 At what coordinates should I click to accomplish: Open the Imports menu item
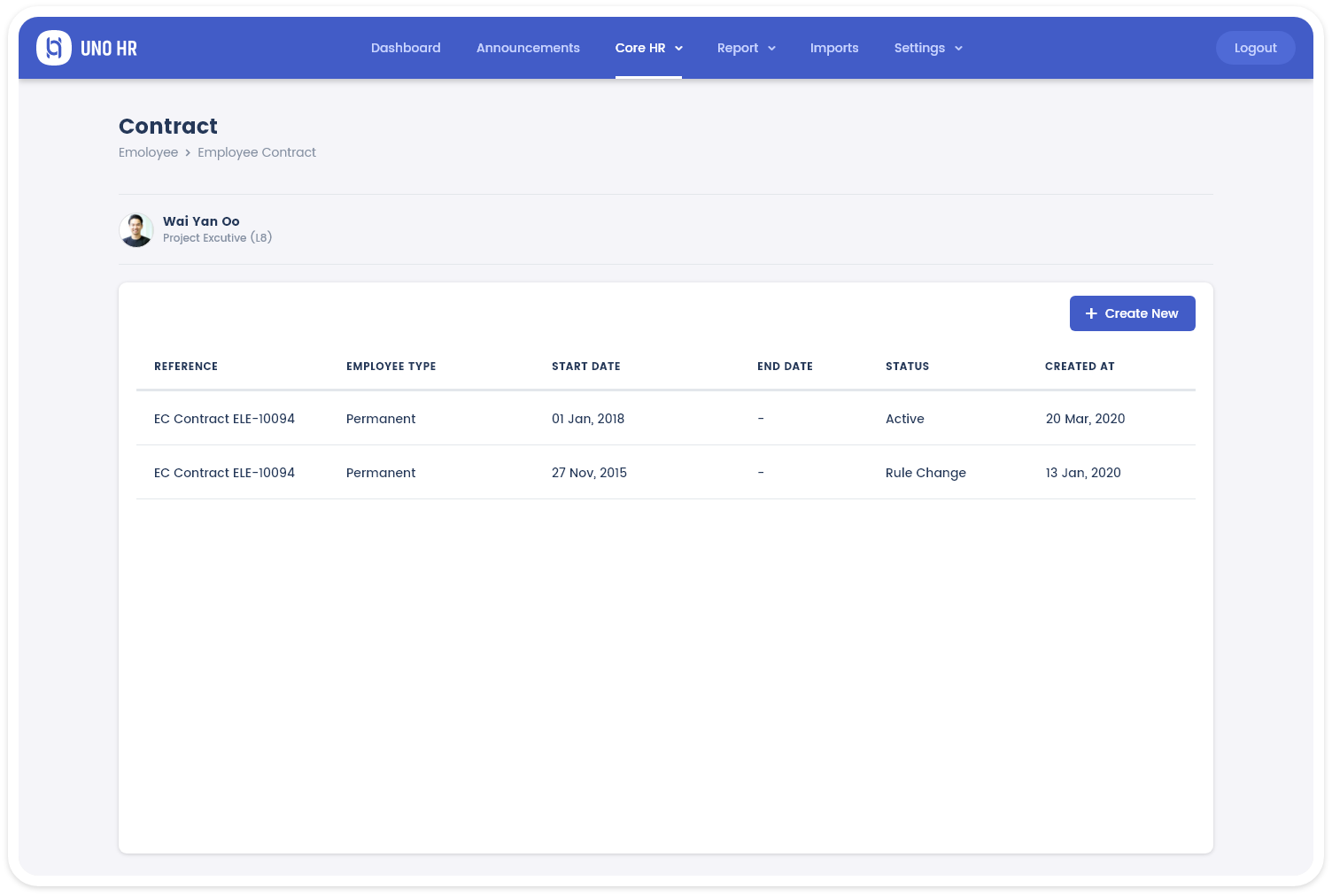pyautogui.click(x=834, y=48)
